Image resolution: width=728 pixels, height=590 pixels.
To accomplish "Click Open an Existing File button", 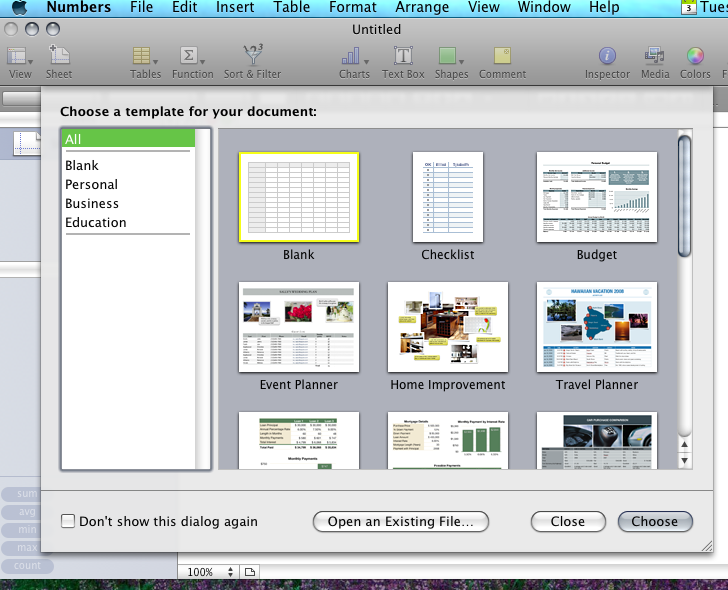I will 401,521.
